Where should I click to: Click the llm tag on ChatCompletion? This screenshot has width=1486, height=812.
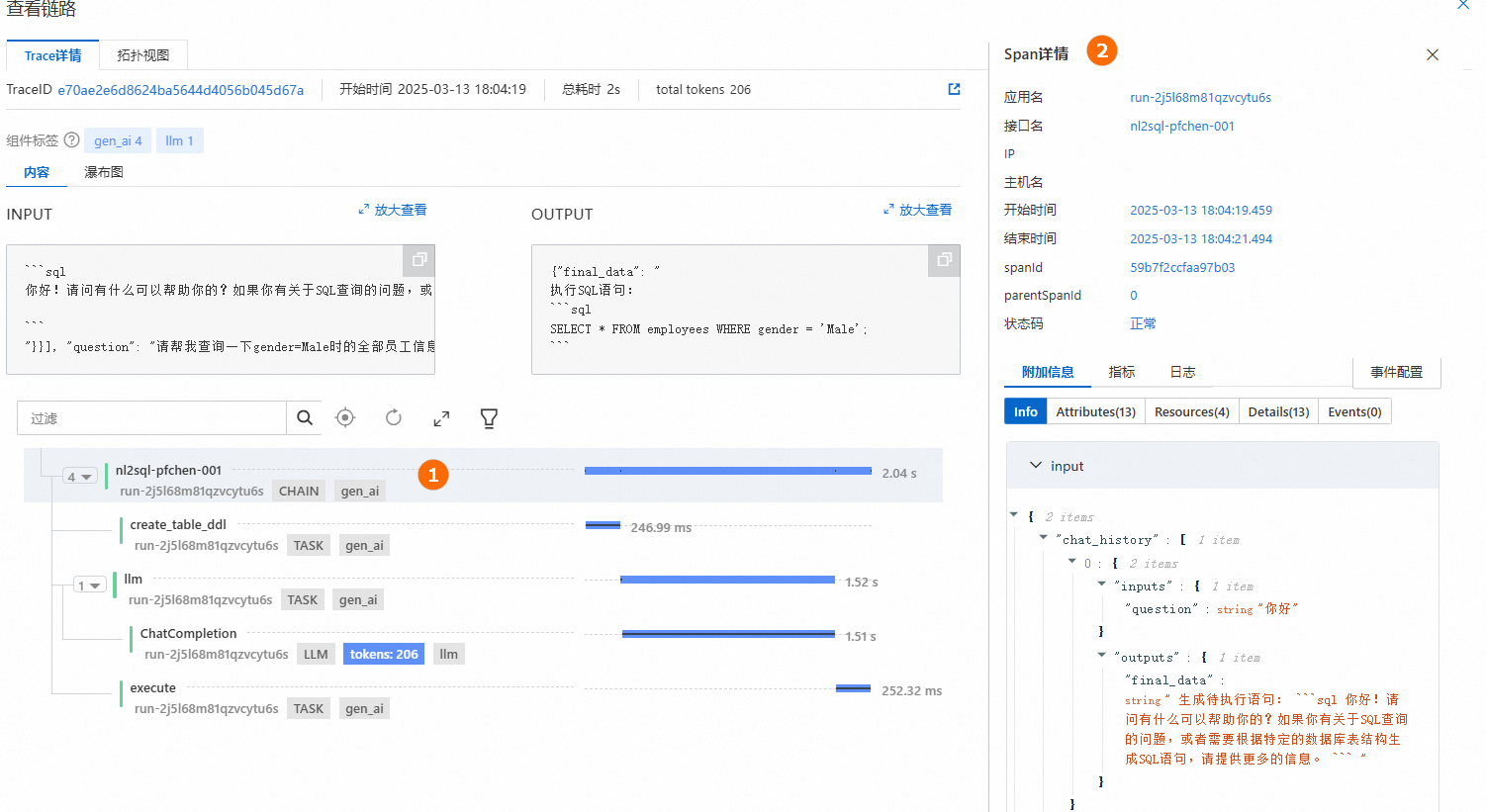click(449, 654)
